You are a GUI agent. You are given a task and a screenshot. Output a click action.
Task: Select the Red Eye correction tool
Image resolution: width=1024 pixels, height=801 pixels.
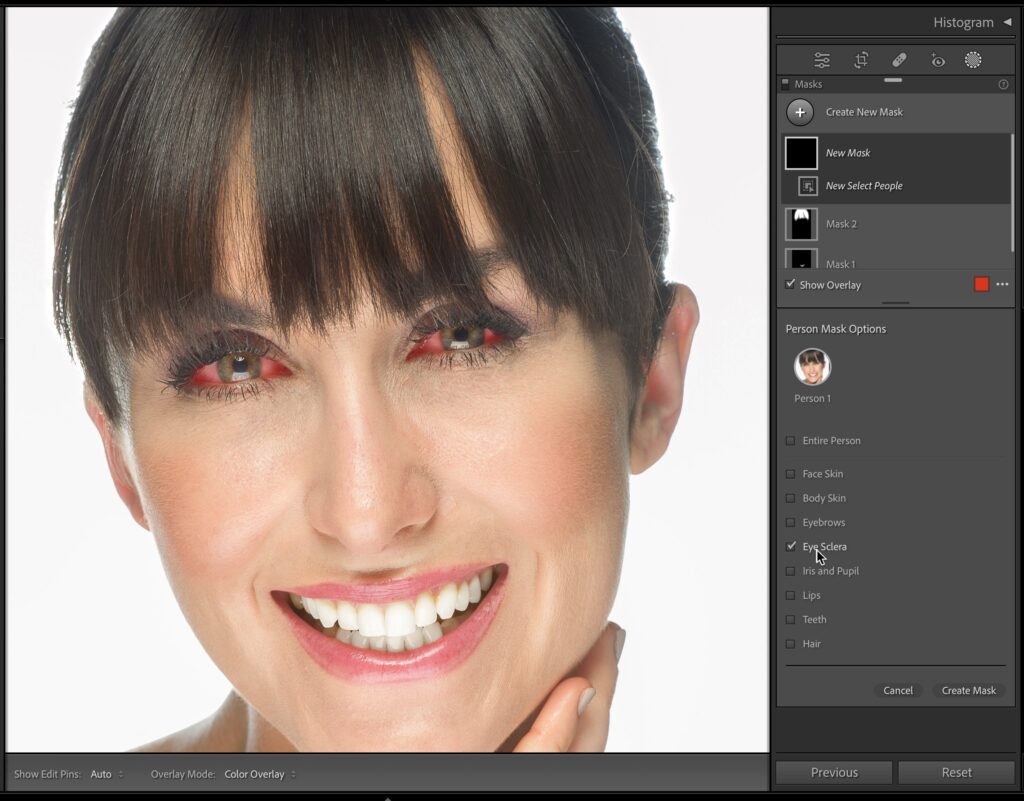(937, 60)
